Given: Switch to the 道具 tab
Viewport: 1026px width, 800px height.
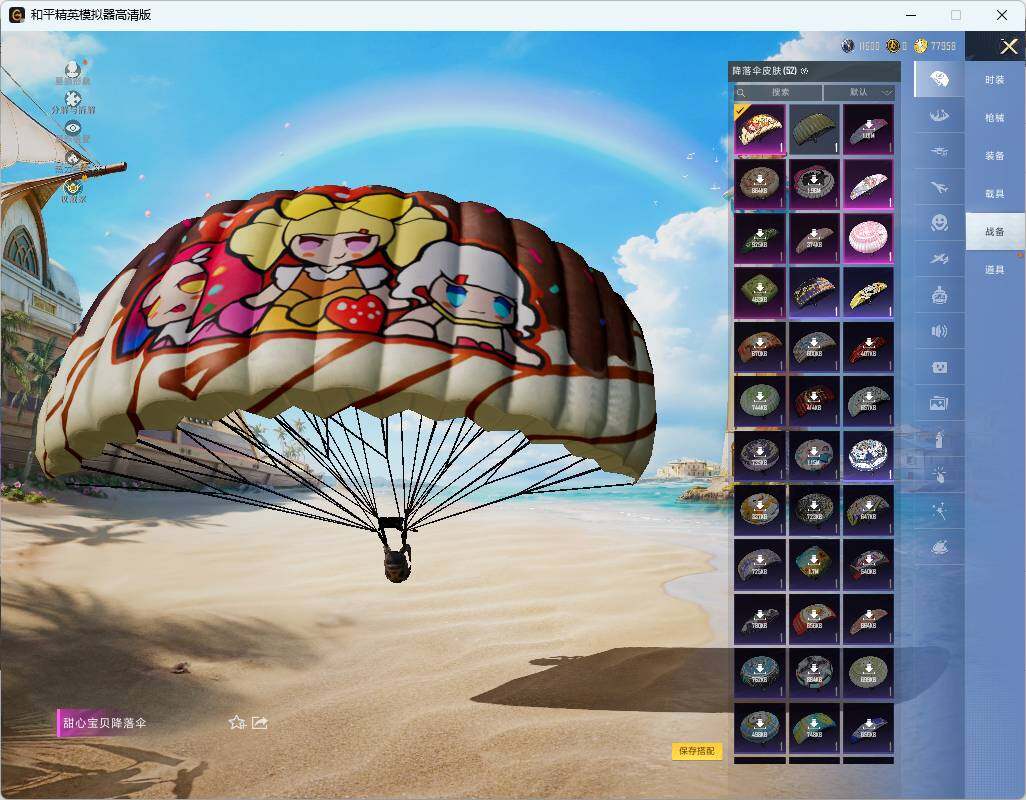Looking at the screenshot, I should point(995,270).
